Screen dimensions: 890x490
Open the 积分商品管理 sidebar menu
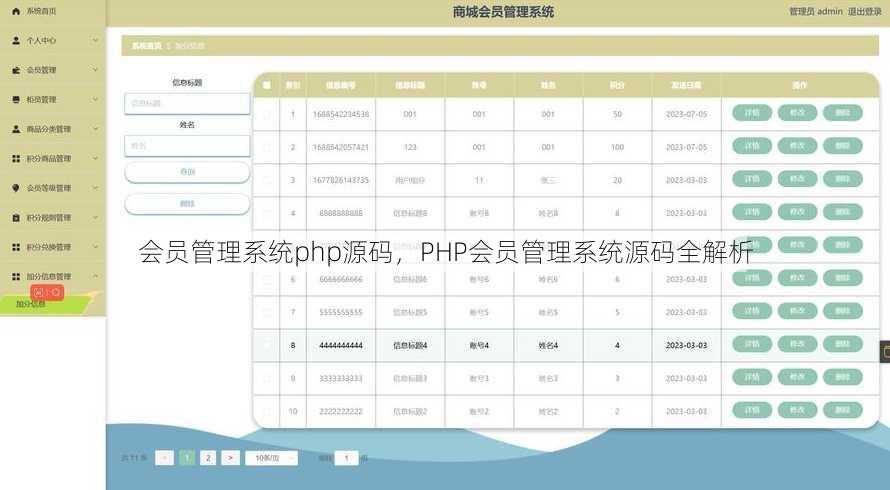[53, 158]
